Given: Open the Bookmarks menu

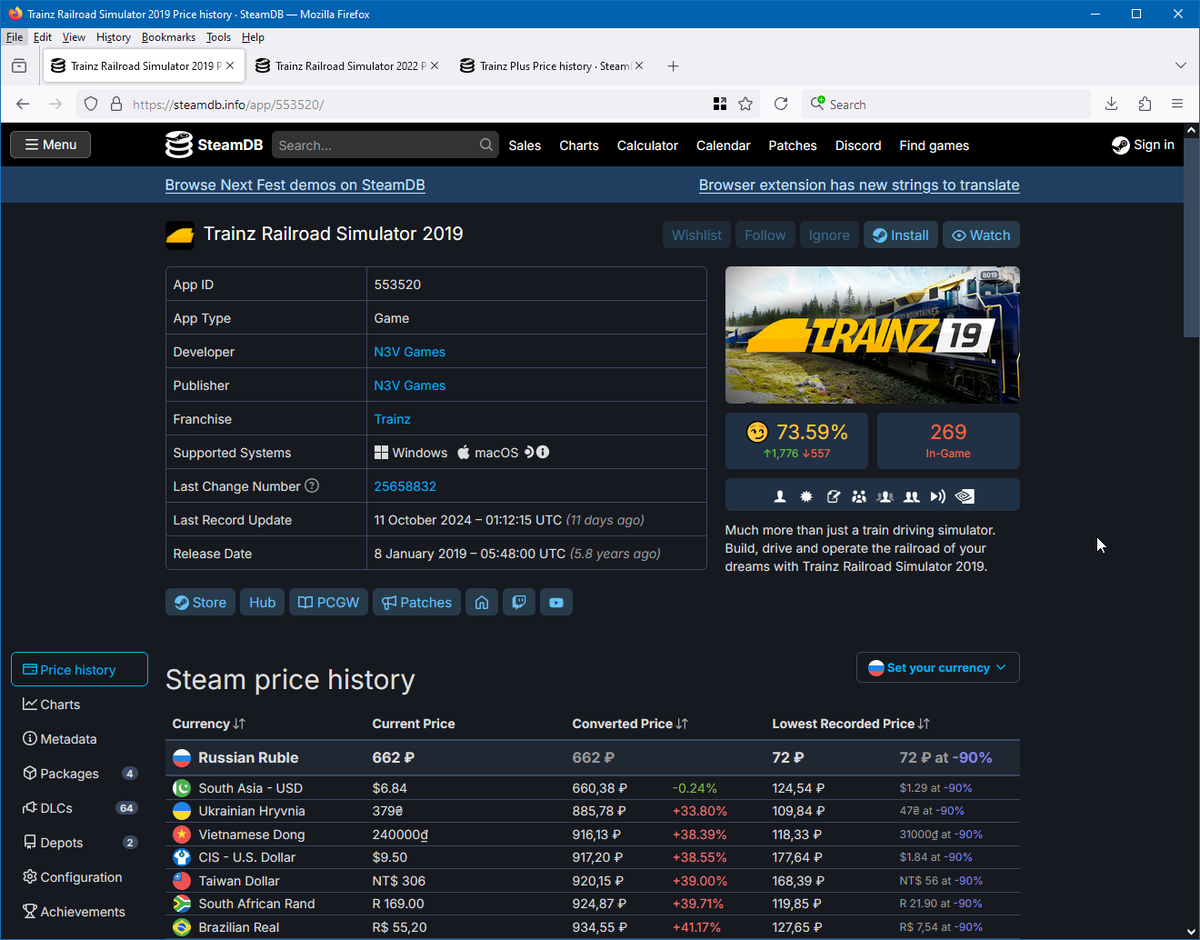Looking at the screenshot, I should [x=168, y=37].
